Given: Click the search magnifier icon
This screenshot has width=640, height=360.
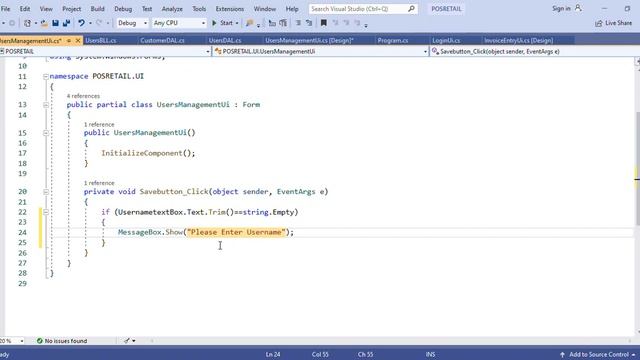Looking at the screenshot, I should click(411, 9).
